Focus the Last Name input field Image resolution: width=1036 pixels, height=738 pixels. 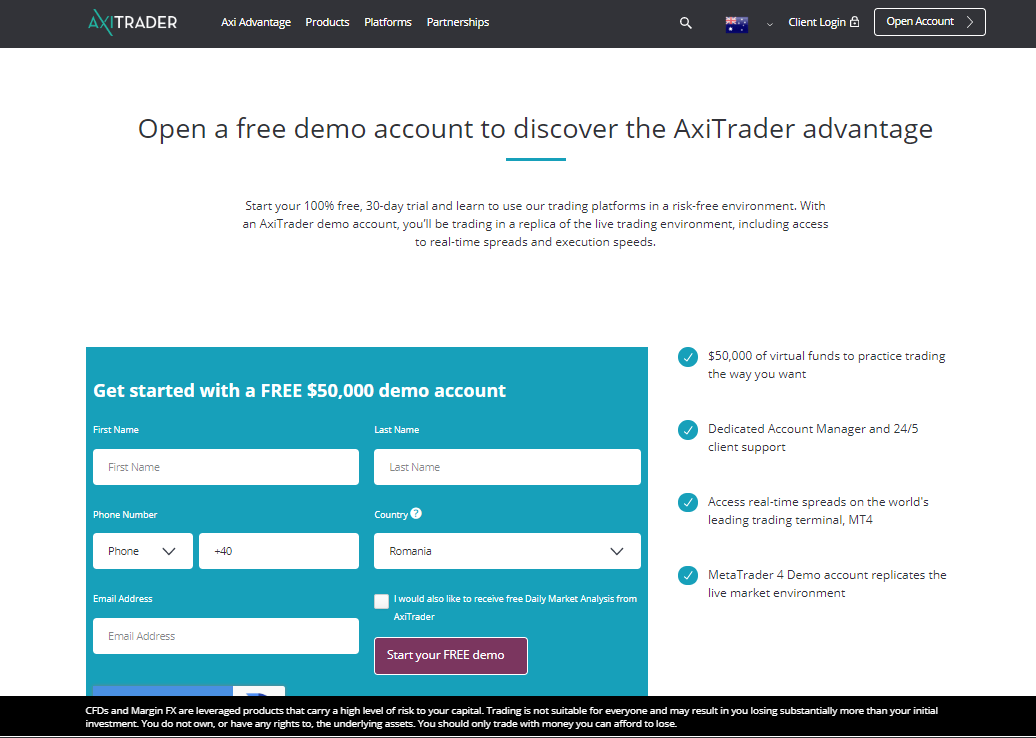coord(507,467)
